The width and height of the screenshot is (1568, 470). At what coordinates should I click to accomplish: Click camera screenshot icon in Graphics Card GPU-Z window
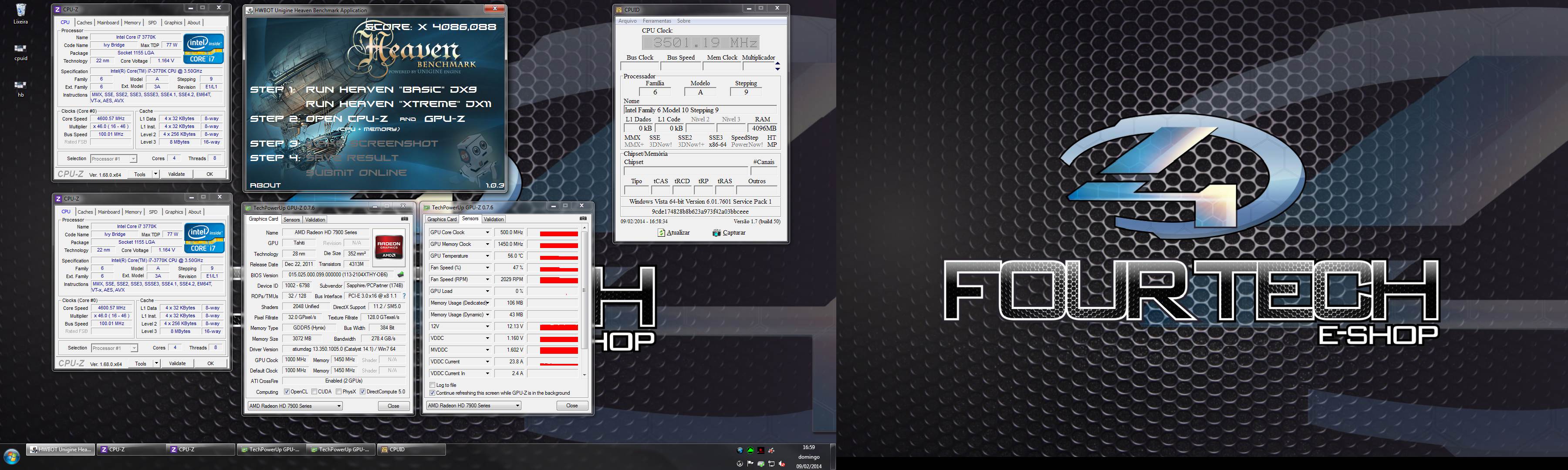[404, 219]
